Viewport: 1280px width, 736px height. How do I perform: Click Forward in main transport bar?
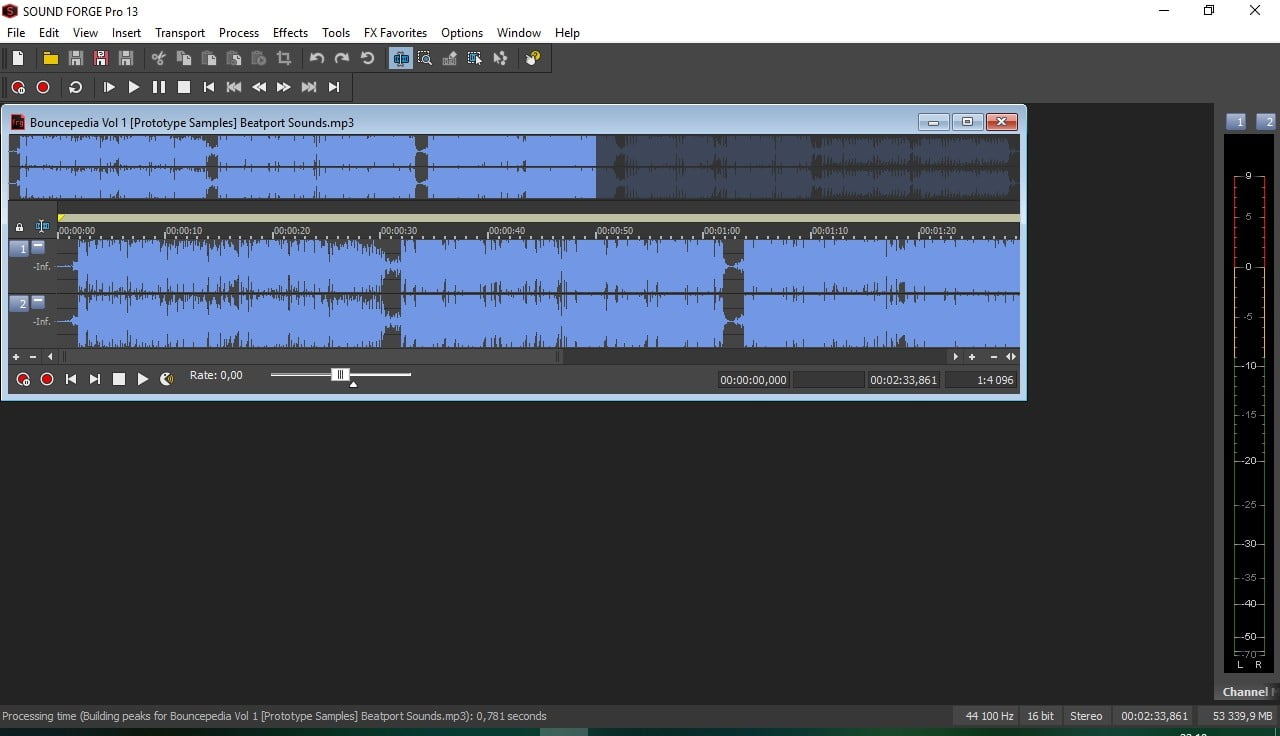coord(284,87)
